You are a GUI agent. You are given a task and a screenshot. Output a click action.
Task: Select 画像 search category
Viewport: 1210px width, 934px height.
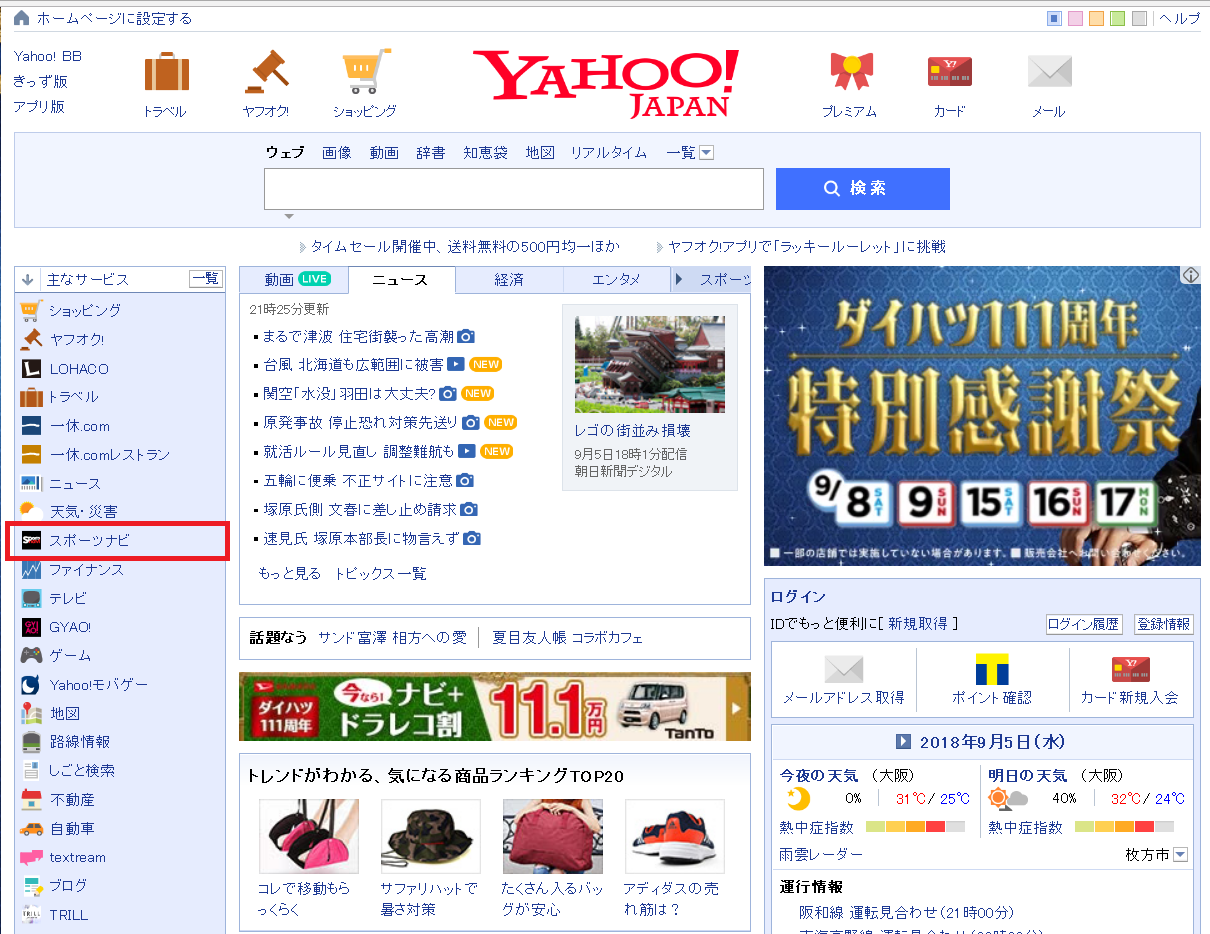click(337, 153)
